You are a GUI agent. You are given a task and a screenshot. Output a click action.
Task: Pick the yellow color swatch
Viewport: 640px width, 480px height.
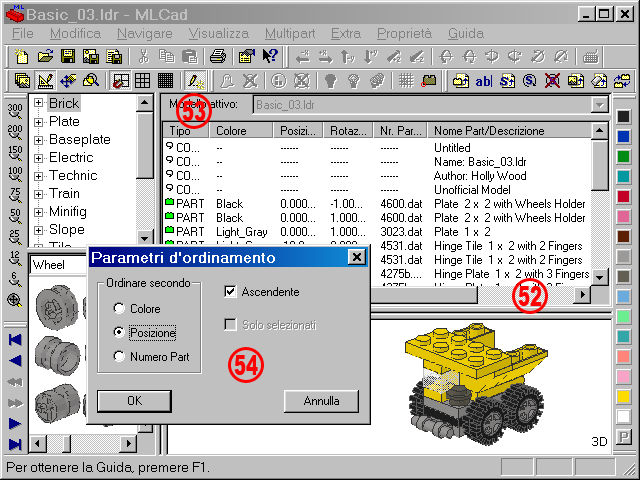click(x=623, y=396)
